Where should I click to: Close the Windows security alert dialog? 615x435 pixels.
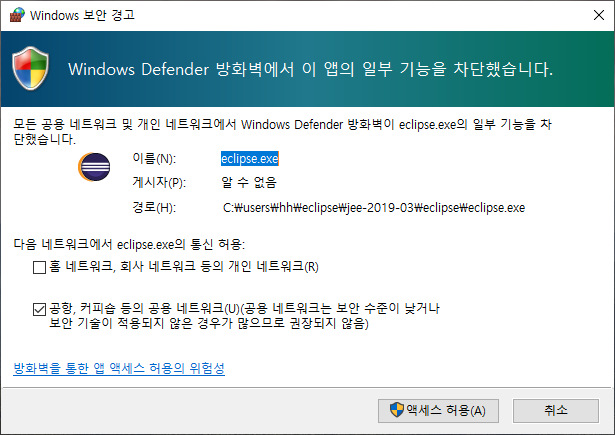coord(599,15)
